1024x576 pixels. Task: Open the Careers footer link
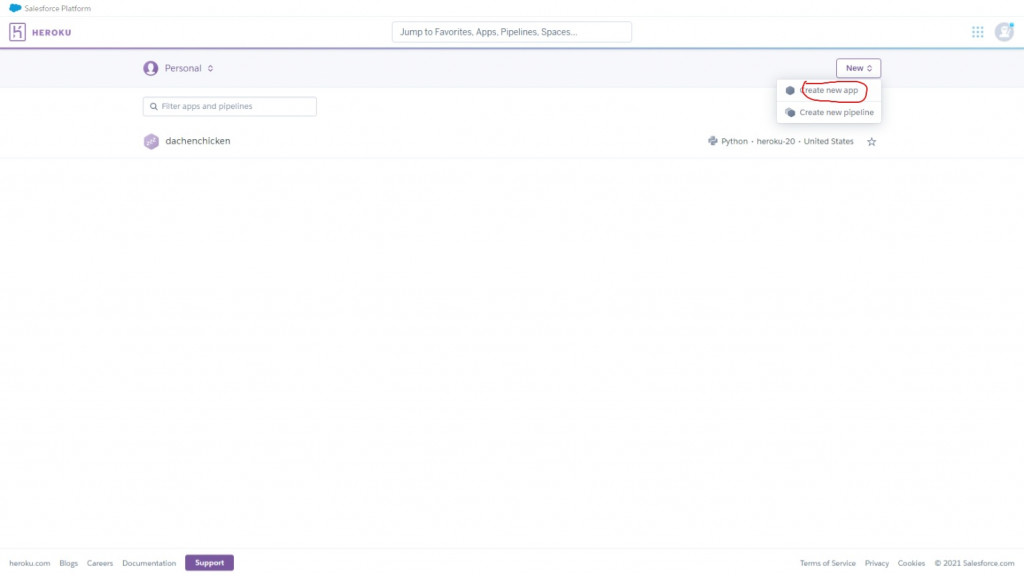(x=100, y=563)
